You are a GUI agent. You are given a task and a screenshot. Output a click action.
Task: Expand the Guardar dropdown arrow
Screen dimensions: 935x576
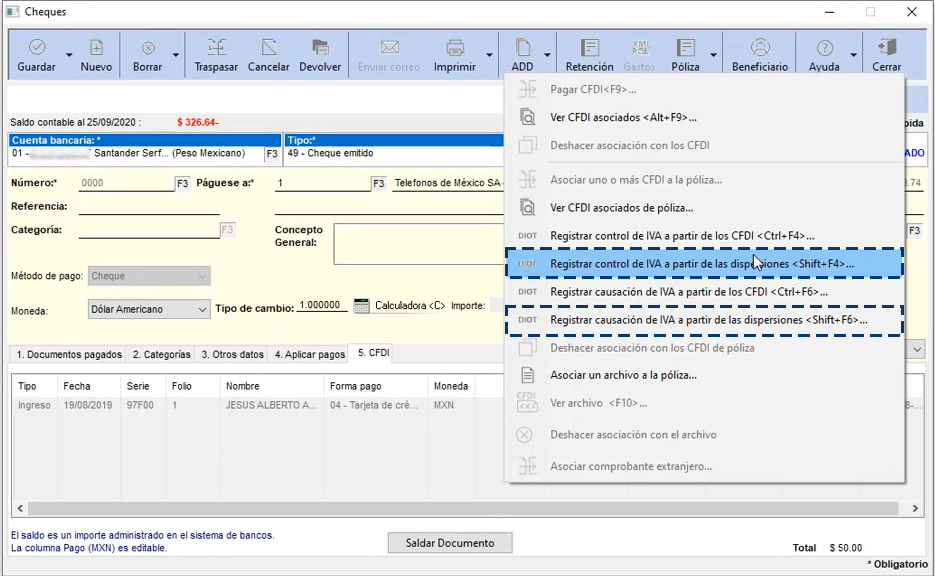[69, 55]
